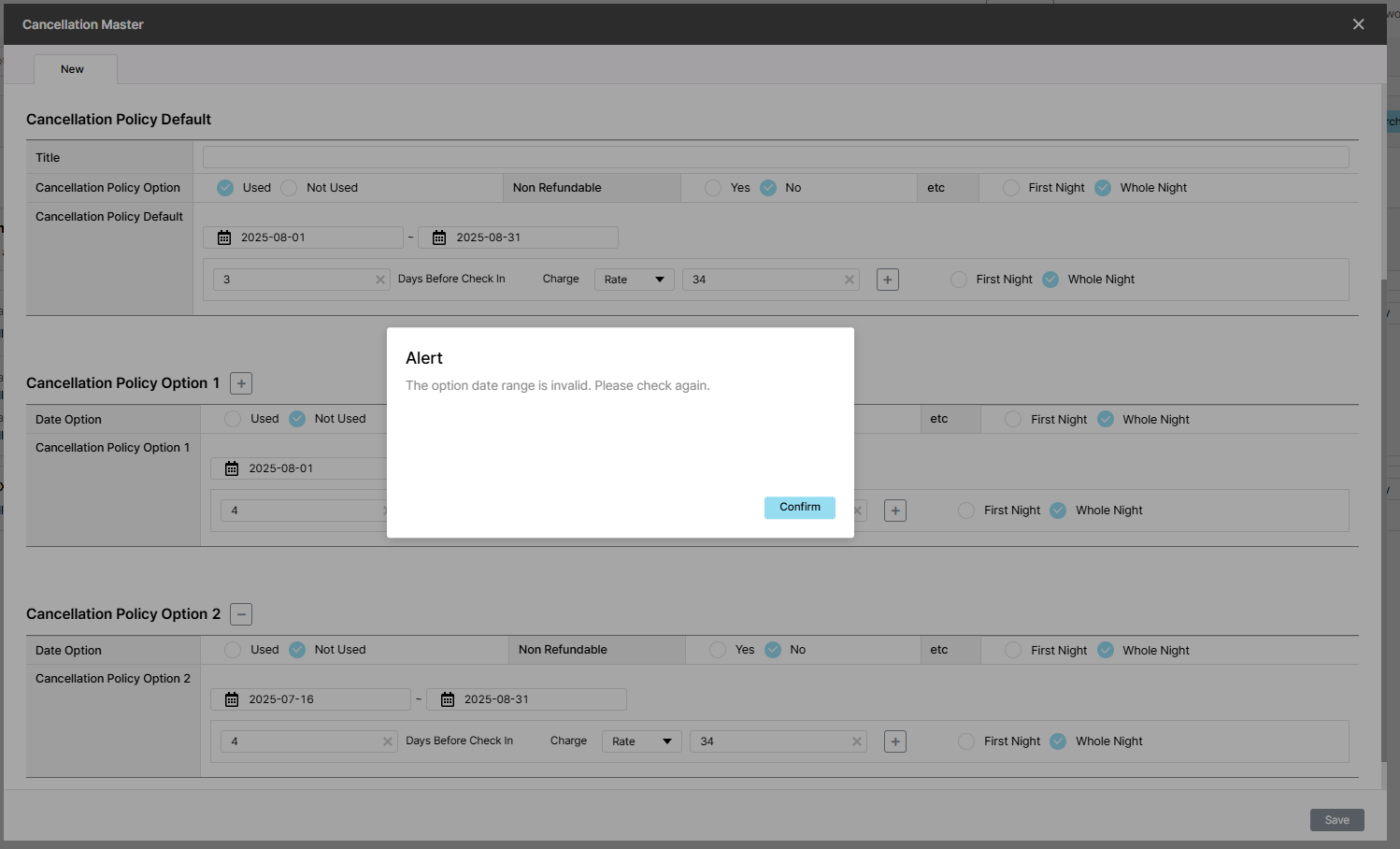This screenshot has width=1400, height=849.
Task: Set Option 1 Date Option to Not Used
Action: (297, 419)
